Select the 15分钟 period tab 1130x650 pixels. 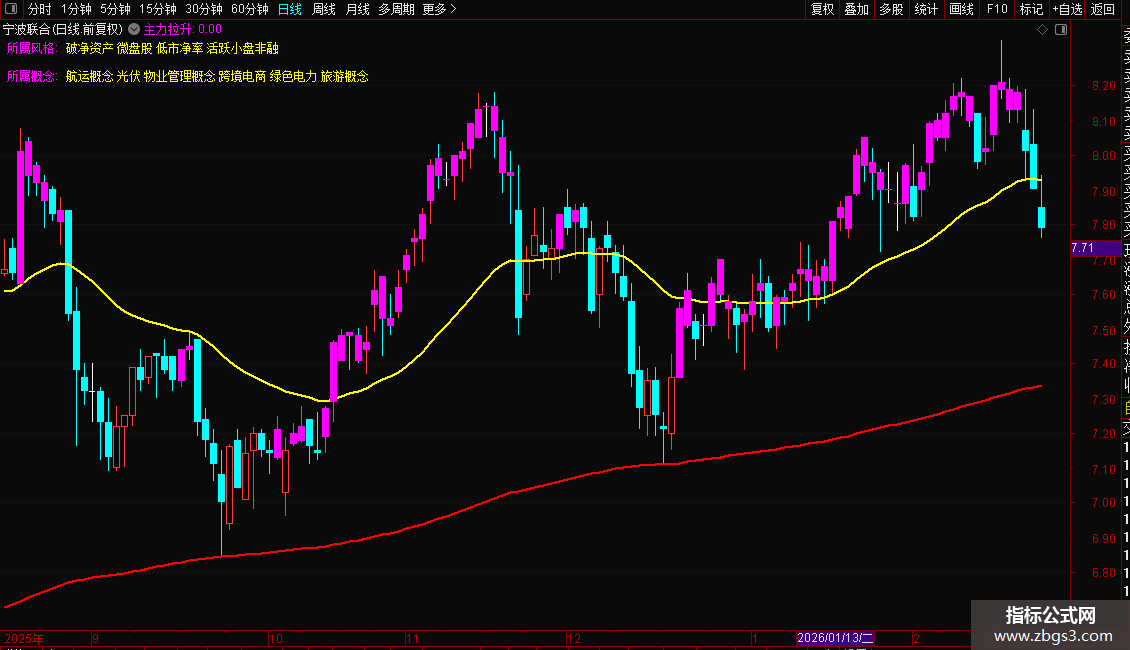(158, 9)
